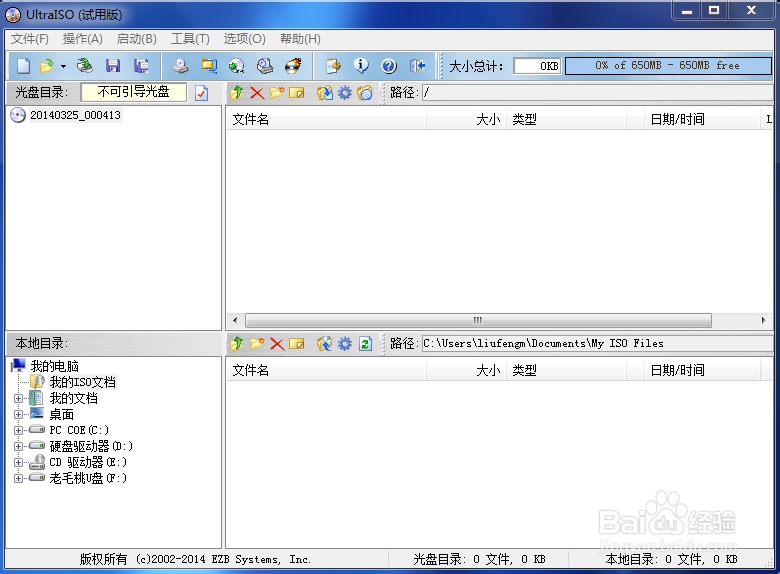Click right arrow of disc list scrollbar
The width and height of the screenshot is (780, 574).
point(764,320)
